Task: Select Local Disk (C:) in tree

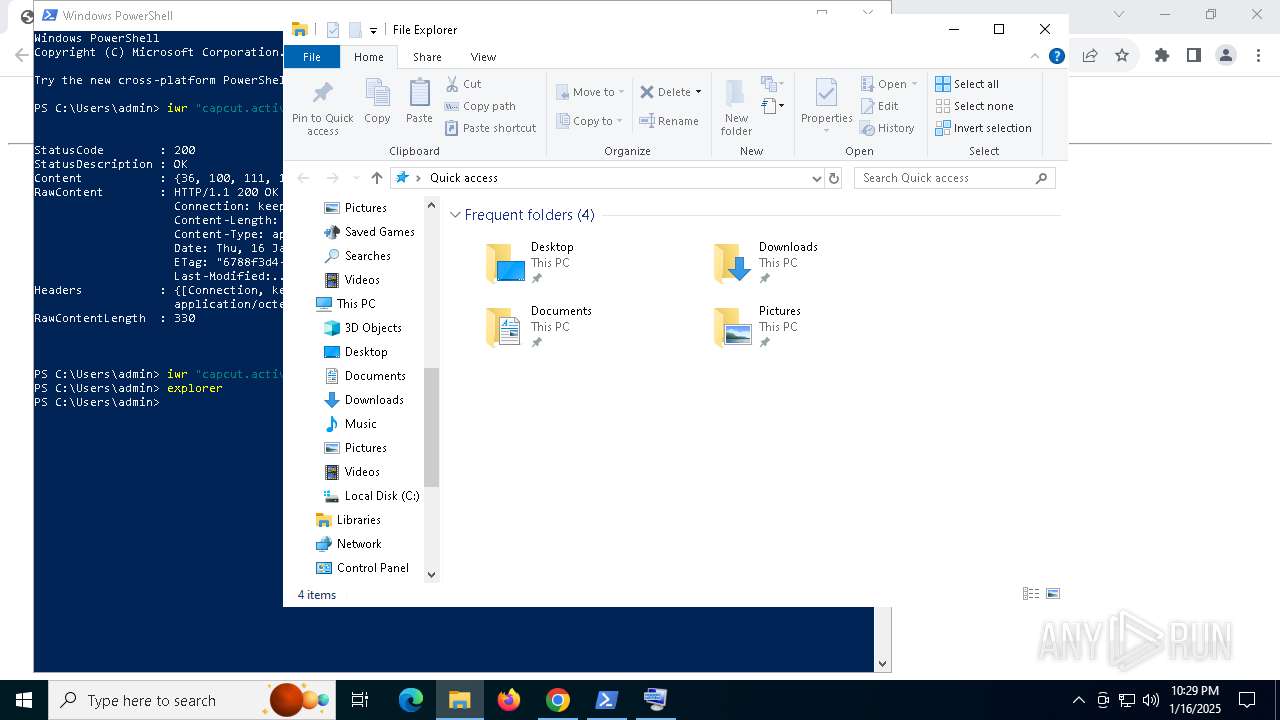Action: [x=371, y=496]
